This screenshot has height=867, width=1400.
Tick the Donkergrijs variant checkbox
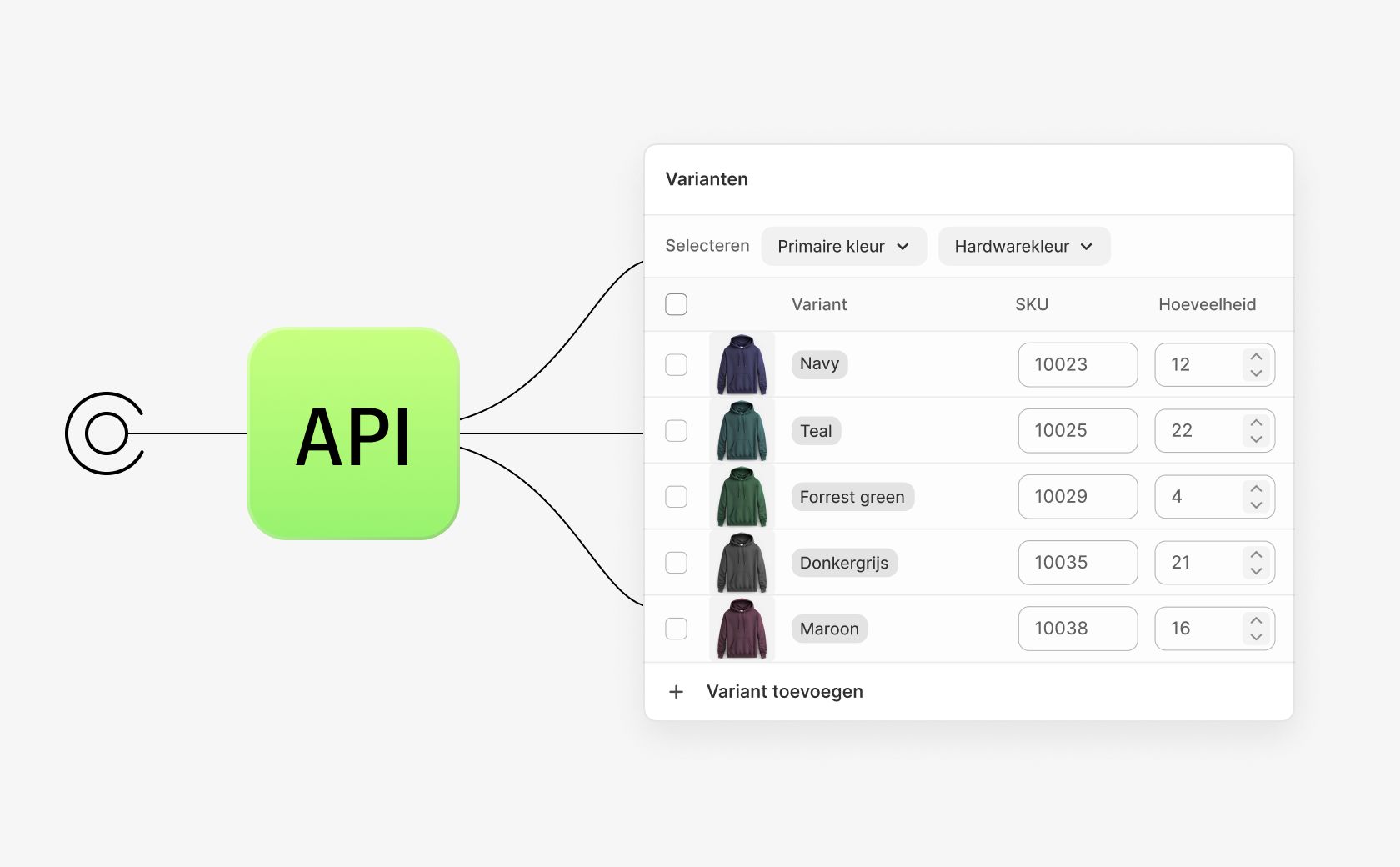(x=676, y=563)
